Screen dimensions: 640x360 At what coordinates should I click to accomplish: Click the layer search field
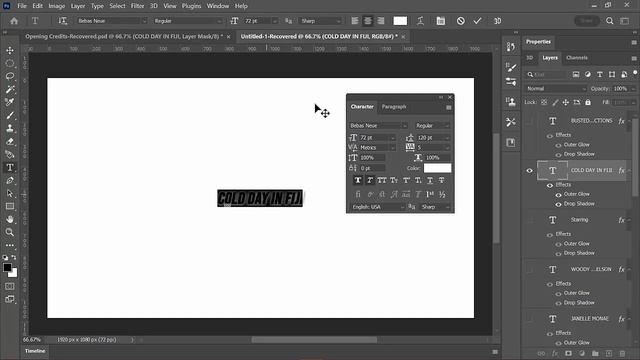[x=547, y=75]
